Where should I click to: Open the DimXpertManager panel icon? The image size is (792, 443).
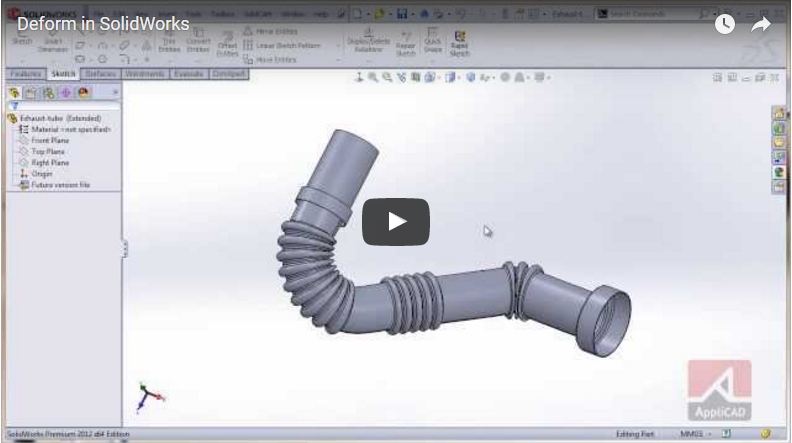click(x=66, y=92)
